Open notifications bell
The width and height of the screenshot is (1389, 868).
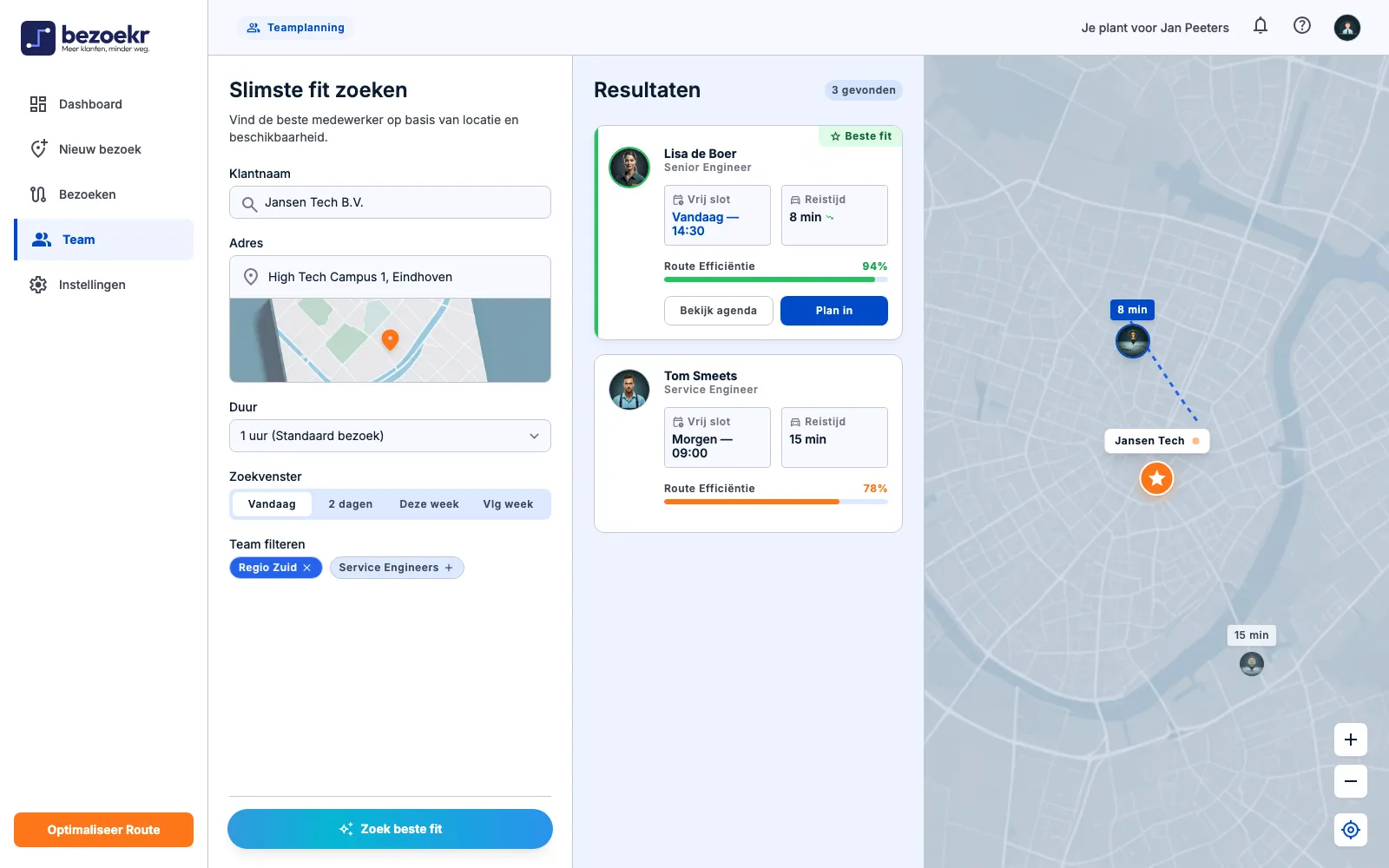pyautogui.click(x=1261, y=26)
